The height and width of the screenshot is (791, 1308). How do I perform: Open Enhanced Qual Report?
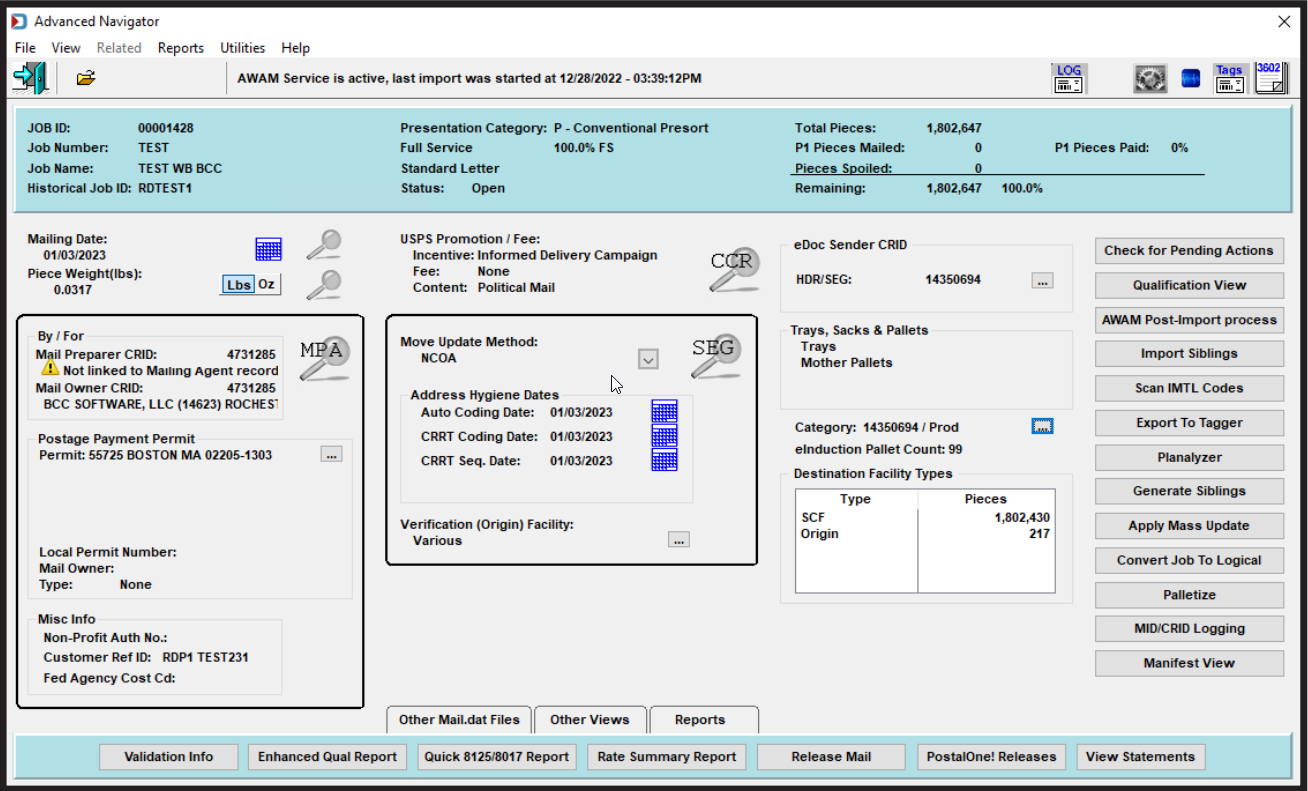click(x=328, y=757)
